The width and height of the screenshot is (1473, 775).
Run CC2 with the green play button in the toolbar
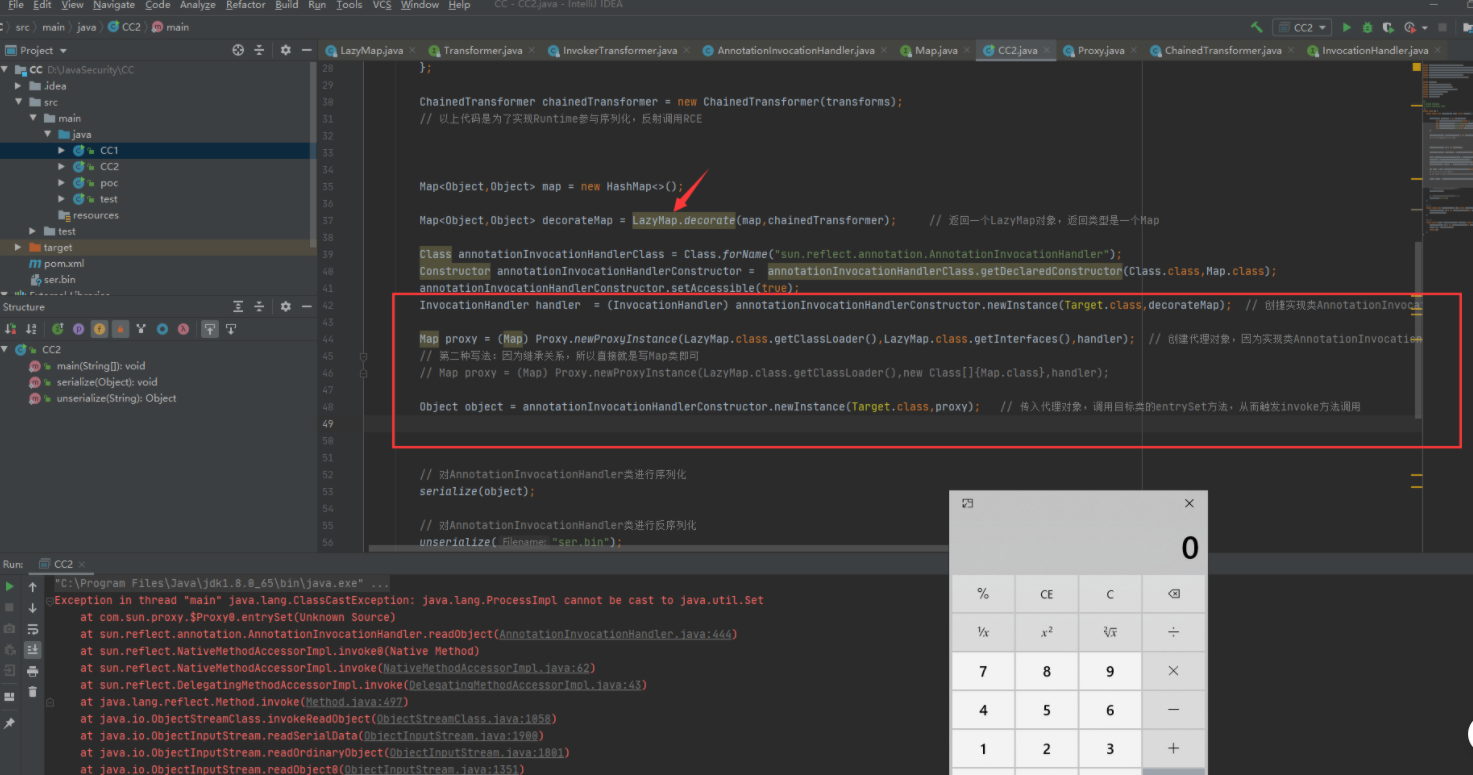(1347, 27)
